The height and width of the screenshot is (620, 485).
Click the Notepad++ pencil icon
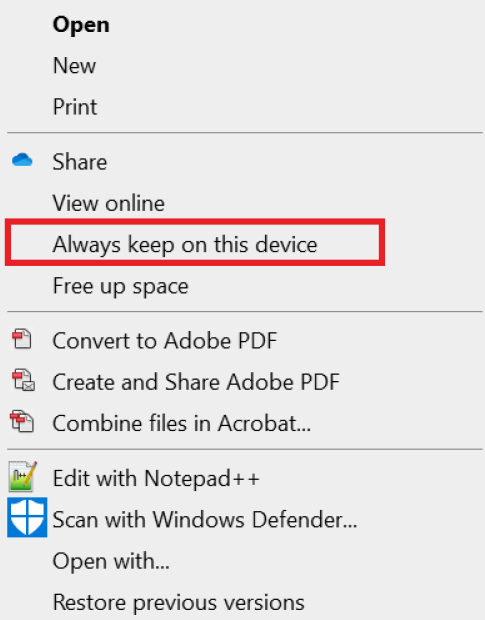point(23,476)
